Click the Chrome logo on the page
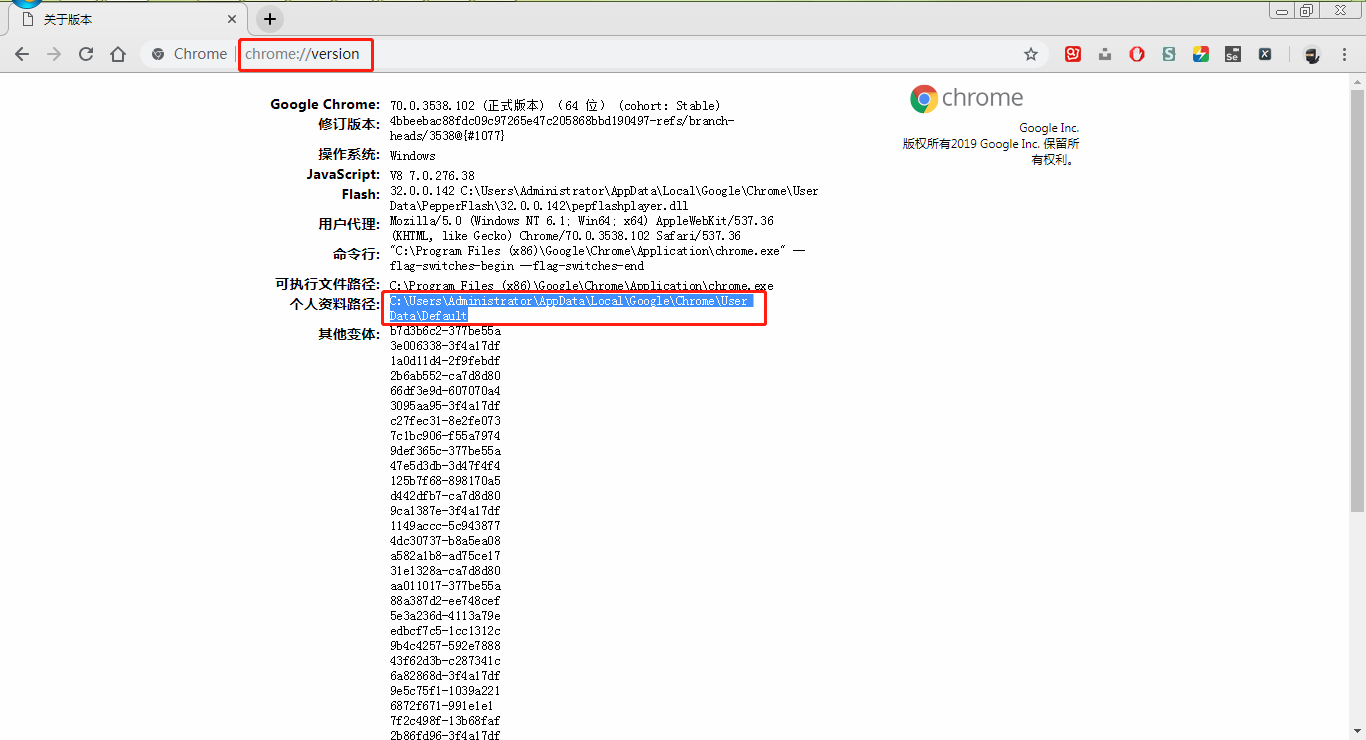The image size is (1366, 740). pyautogui.click(x=967, y=98)
